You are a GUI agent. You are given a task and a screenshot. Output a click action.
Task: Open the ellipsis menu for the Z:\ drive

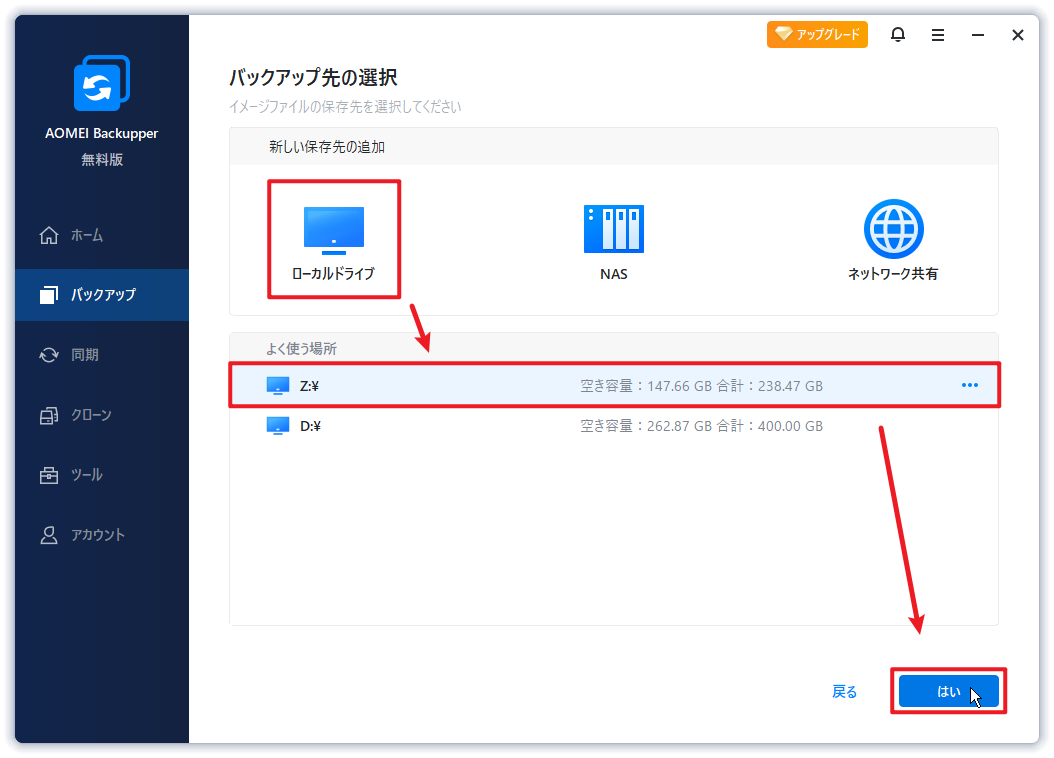[x=969, y=383]
